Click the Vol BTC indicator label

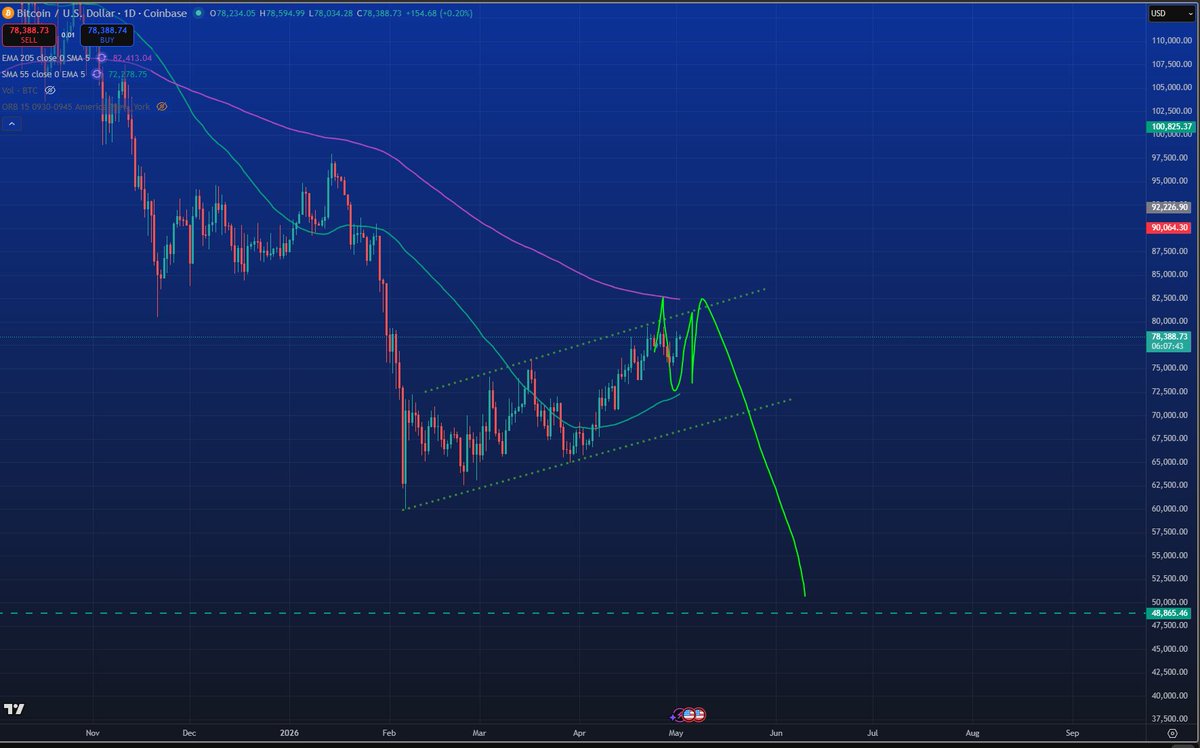click(x=19, y=90)
